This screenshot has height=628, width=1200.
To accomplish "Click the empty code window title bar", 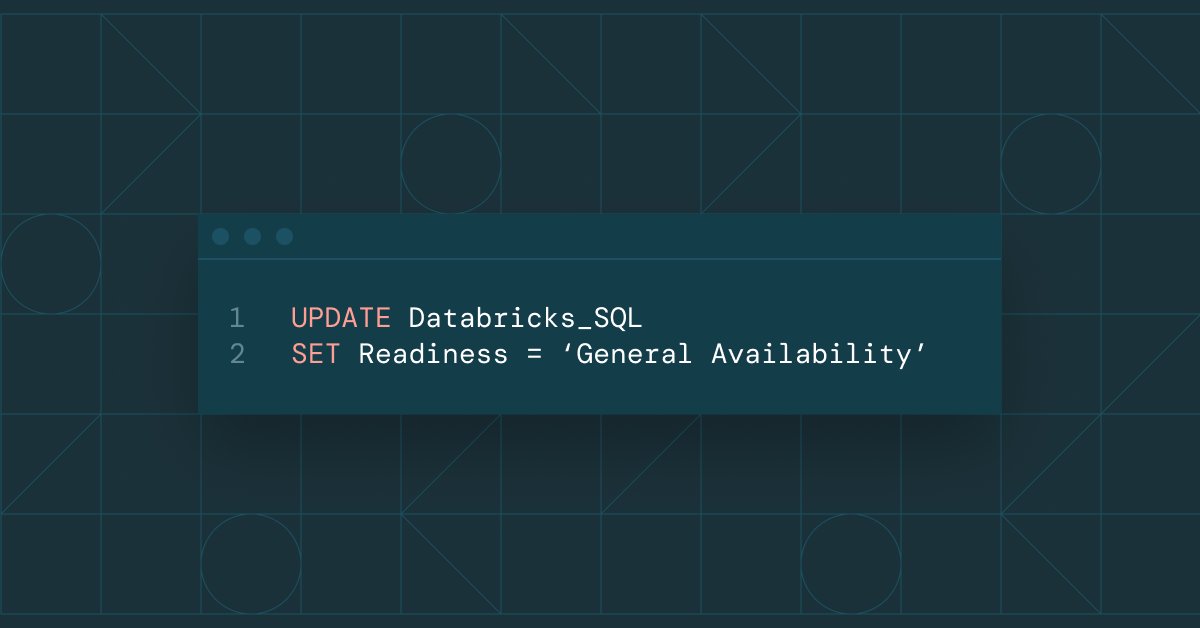I will coord(640,237).
